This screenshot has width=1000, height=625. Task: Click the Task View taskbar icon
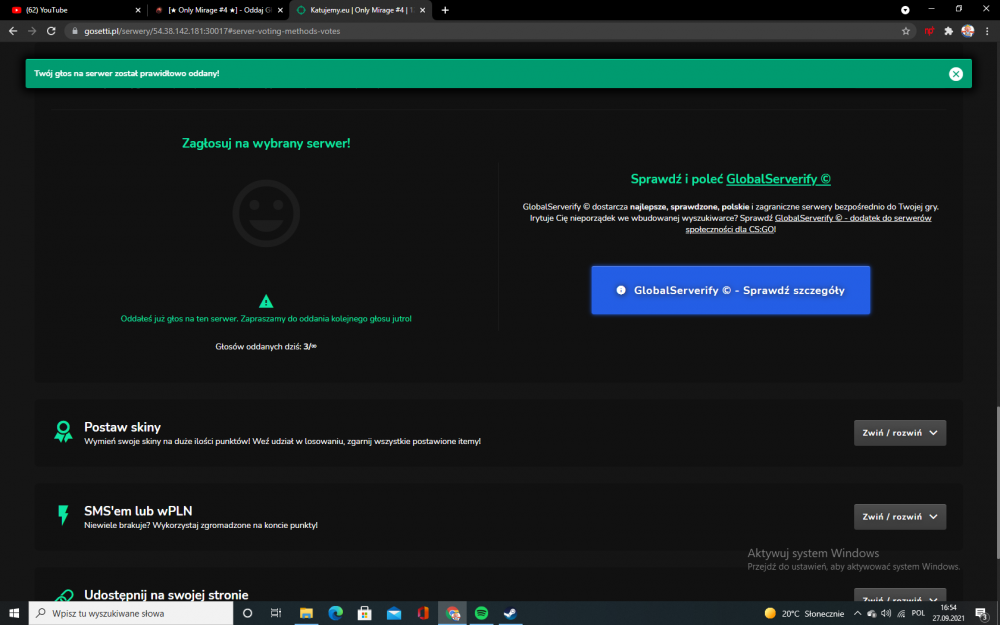[276, 613]
